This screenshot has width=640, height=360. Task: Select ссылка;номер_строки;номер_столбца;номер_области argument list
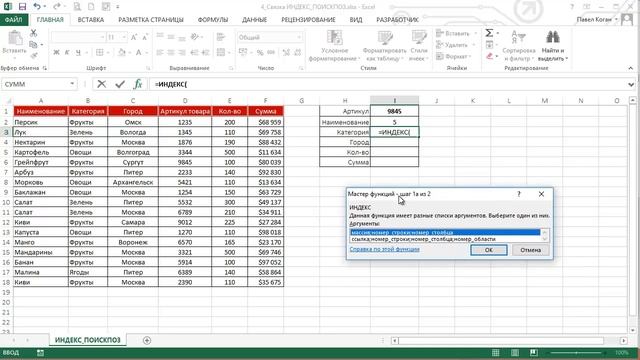445,239
